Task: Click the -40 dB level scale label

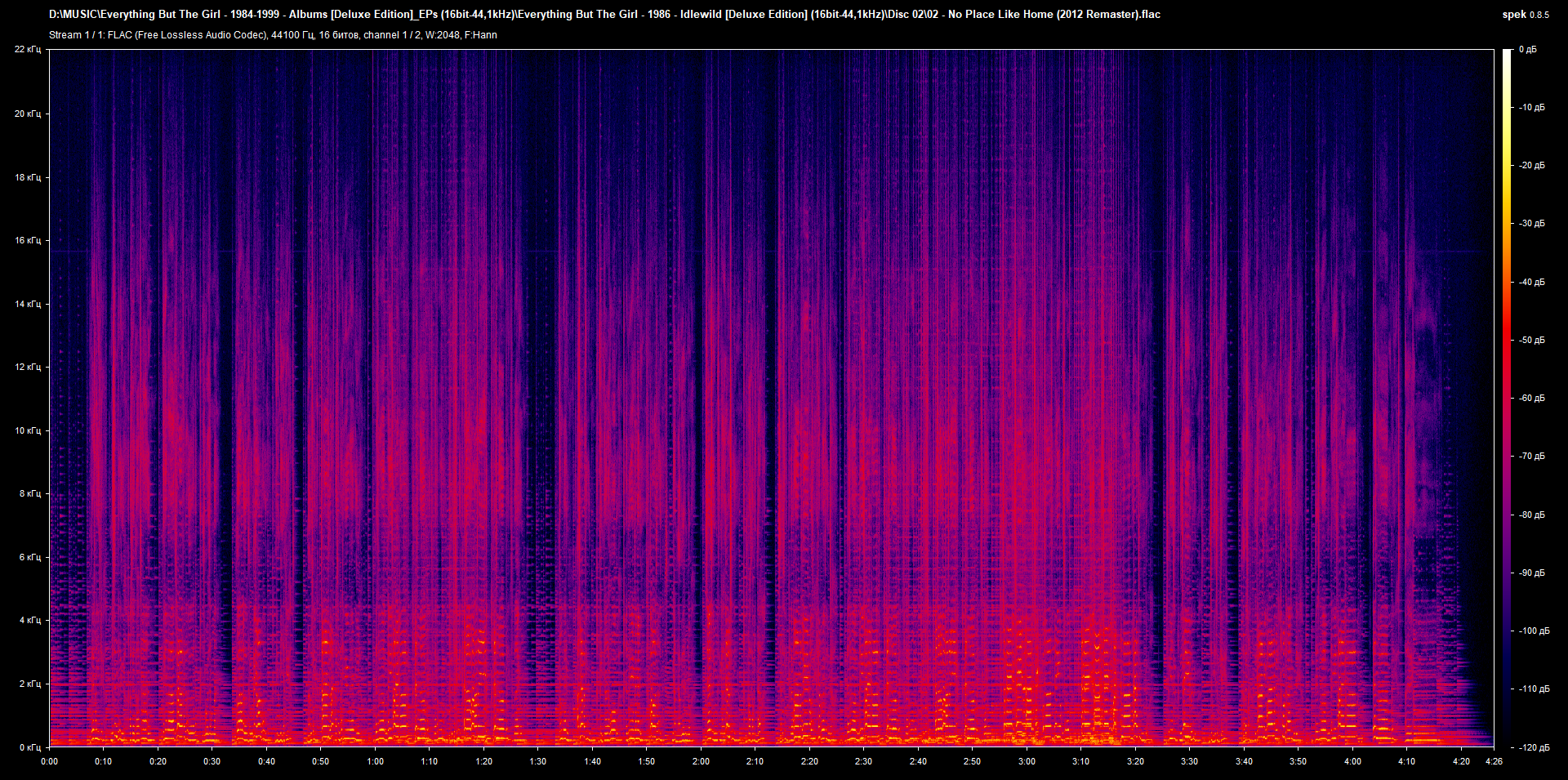Action: [x=1531, y=283]
